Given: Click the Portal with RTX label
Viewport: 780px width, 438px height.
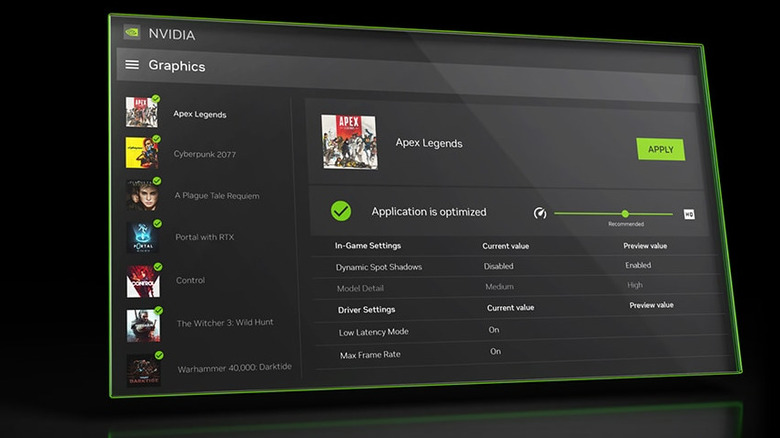Looking at the screenshot, I should 204,237.
